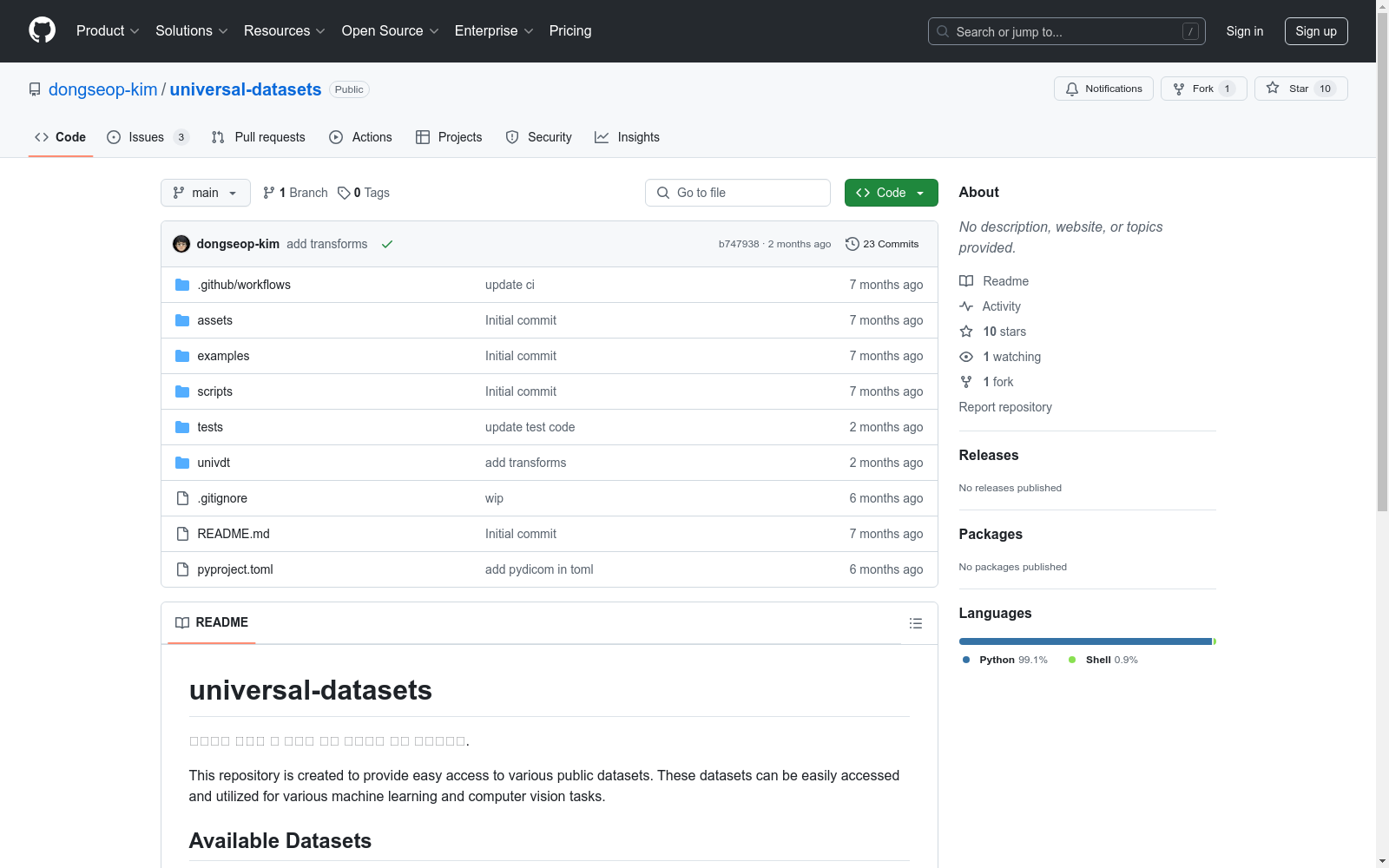Expand the Resources dropdown
Viewport: 1389px width, 868px height.
point(285,30)
